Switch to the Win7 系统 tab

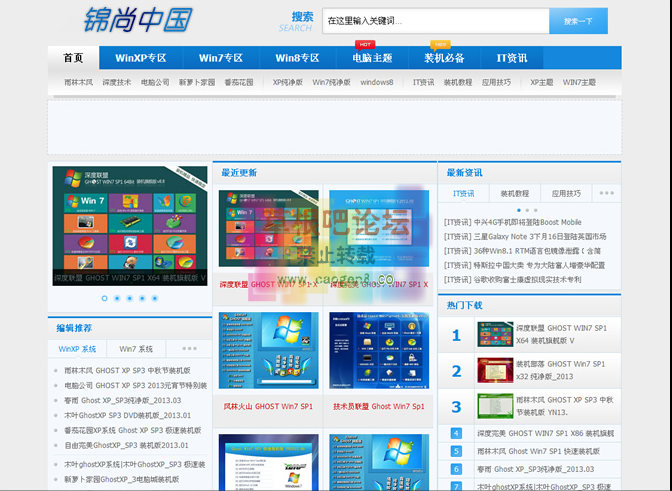[136, 349]
